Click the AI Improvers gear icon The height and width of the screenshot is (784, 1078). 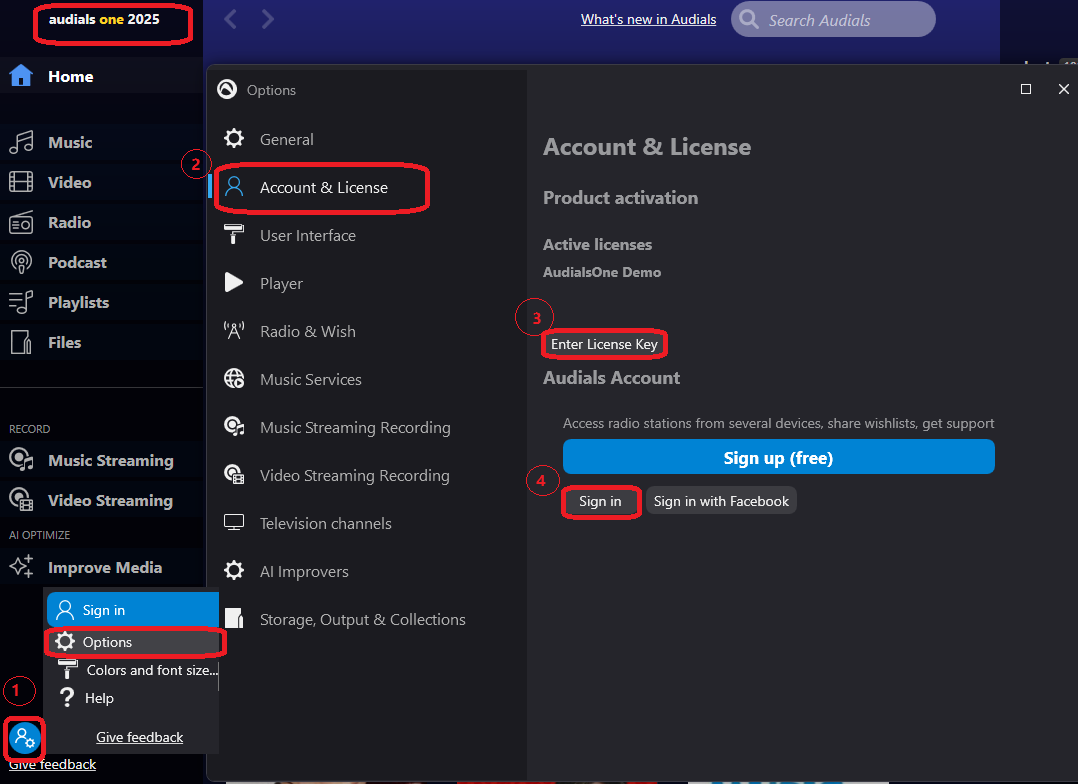(x=234, y=571)
